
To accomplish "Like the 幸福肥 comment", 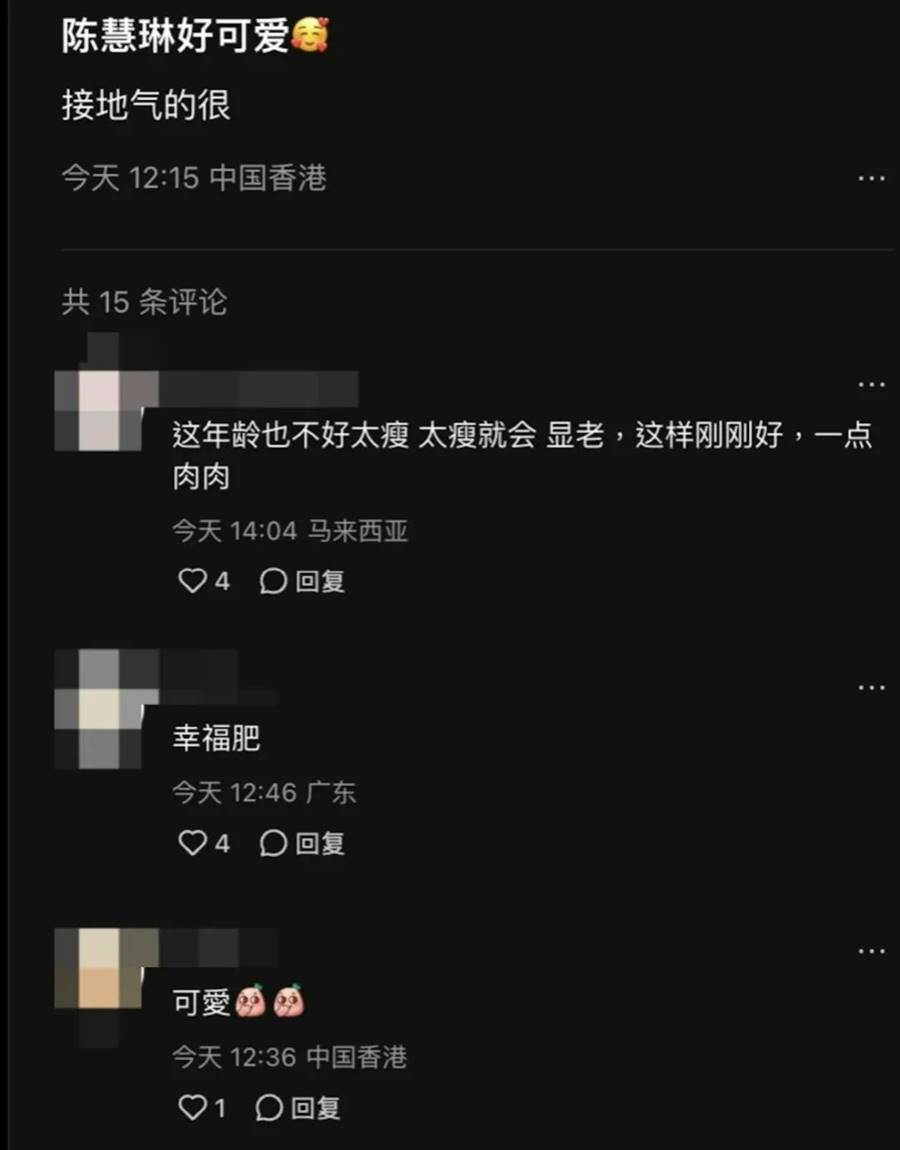I will pos(192,843).
